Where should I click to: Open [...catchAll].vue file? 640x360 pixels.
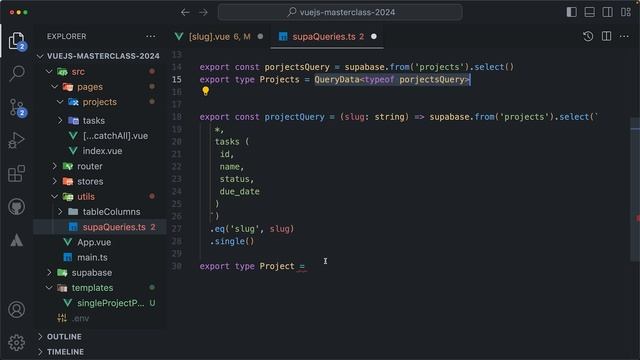115,136
